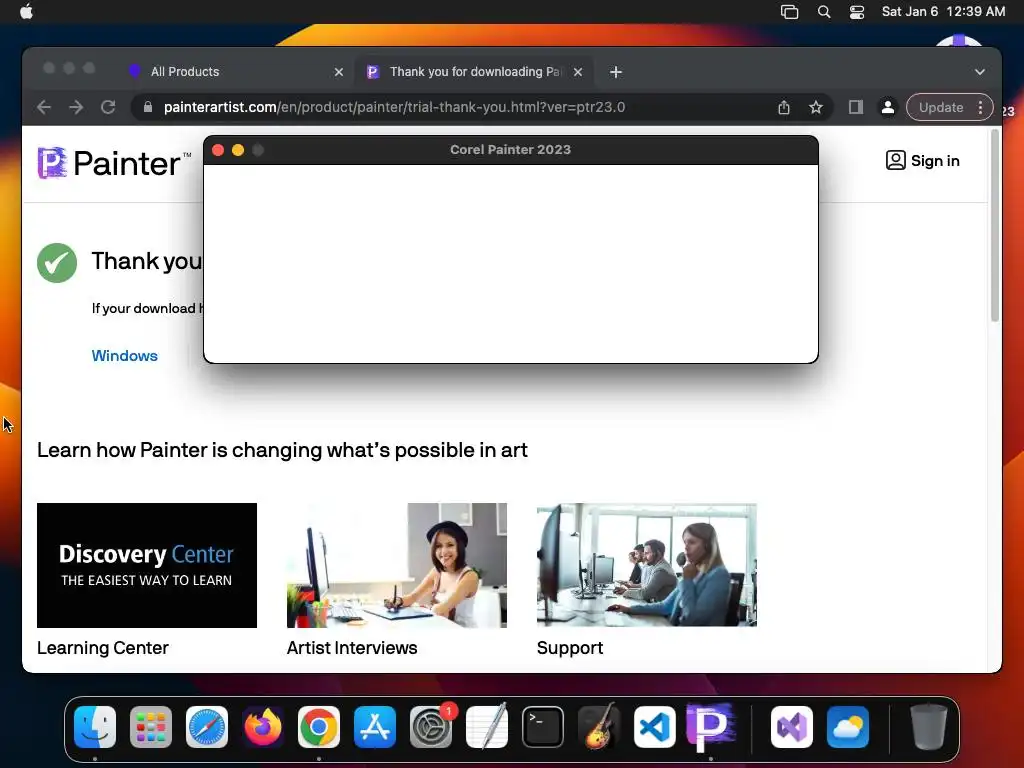
Task: Open the Artist Interviews image
Action: 396,565
